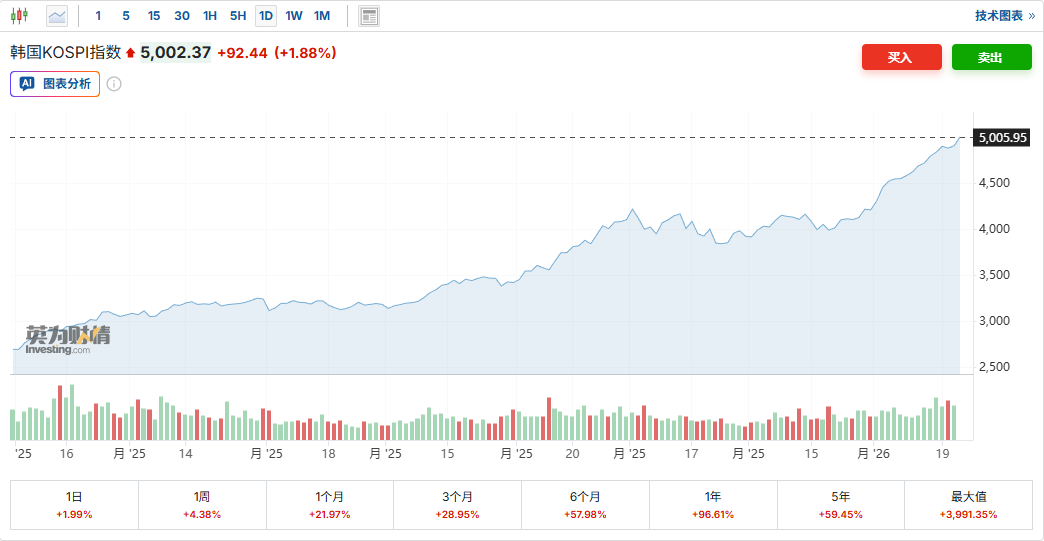Open the 1个月 performance range tab
This screenshot has height=541, width=1044.
(x=329, y=505)
